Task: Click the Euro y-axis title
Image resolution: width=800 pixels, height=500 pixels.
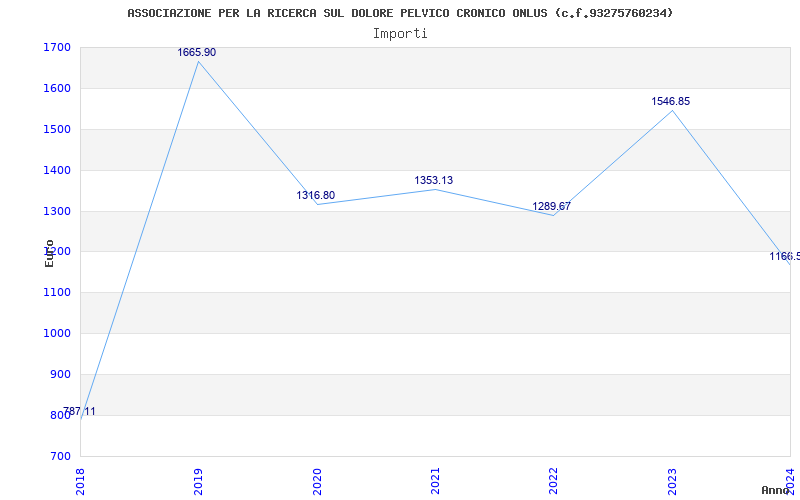Action: tap(49, 253)
